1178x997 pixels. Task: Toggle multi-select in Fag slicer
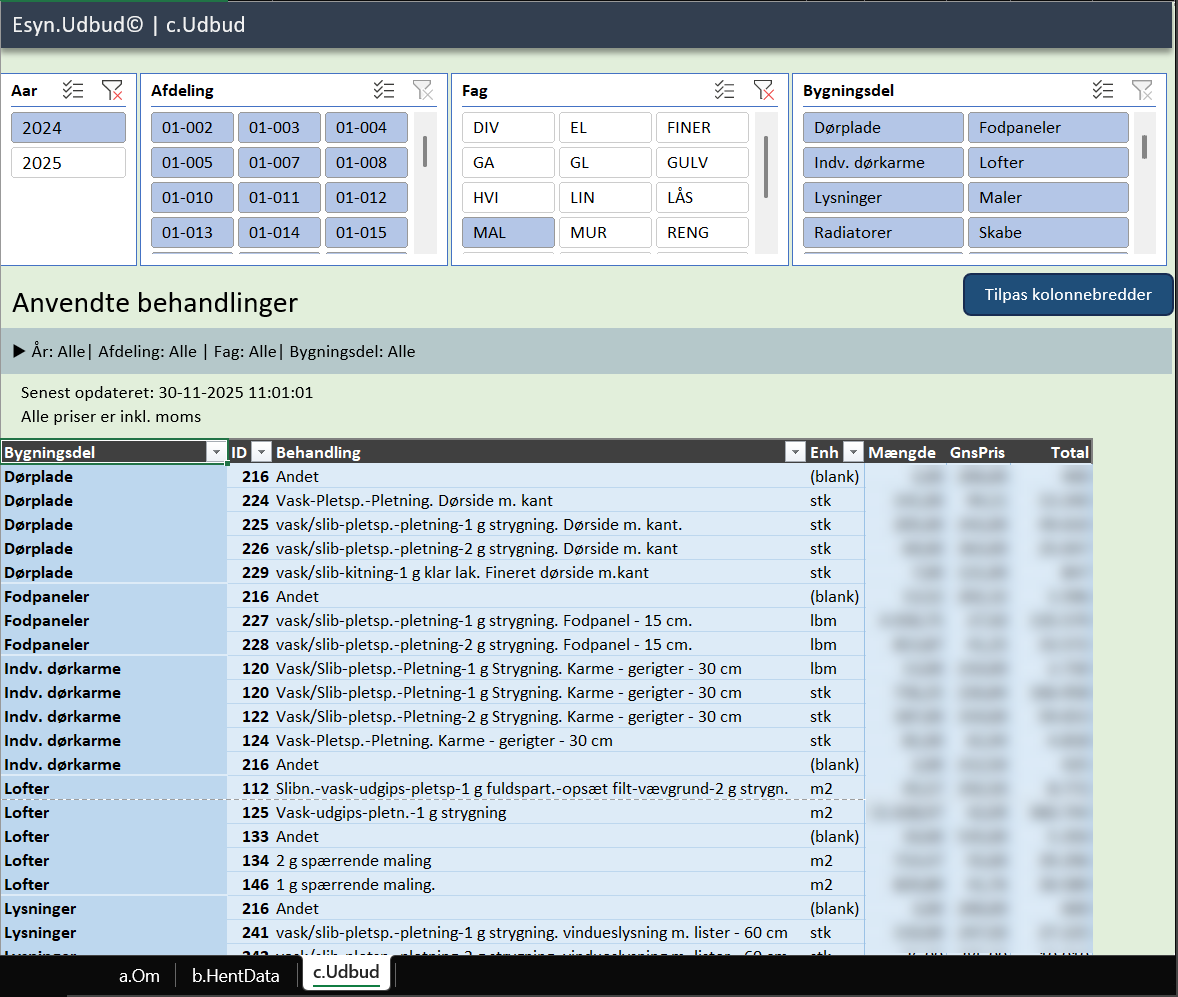click(724, 90)
